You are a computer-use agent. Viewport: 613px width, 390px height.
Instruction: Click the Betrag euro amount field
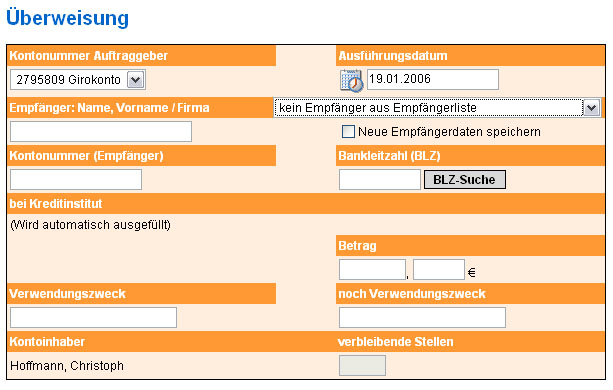pos(372,269)
